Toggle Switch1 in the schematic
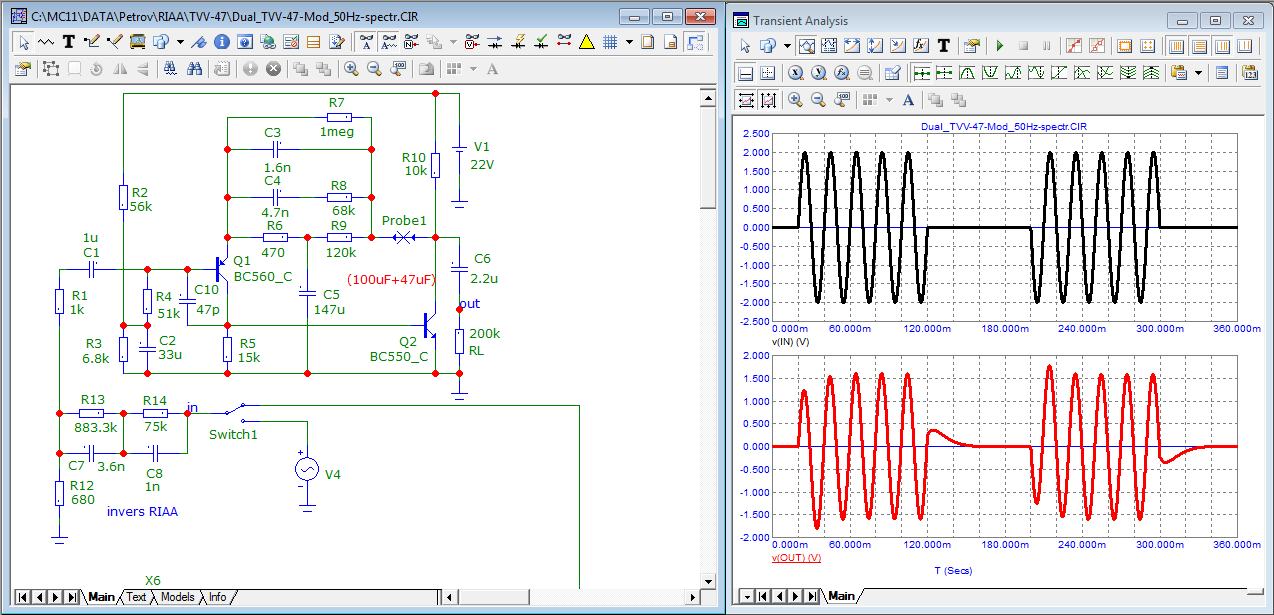This screenshot has width=1274, height=615. click(x=233, y=408)
